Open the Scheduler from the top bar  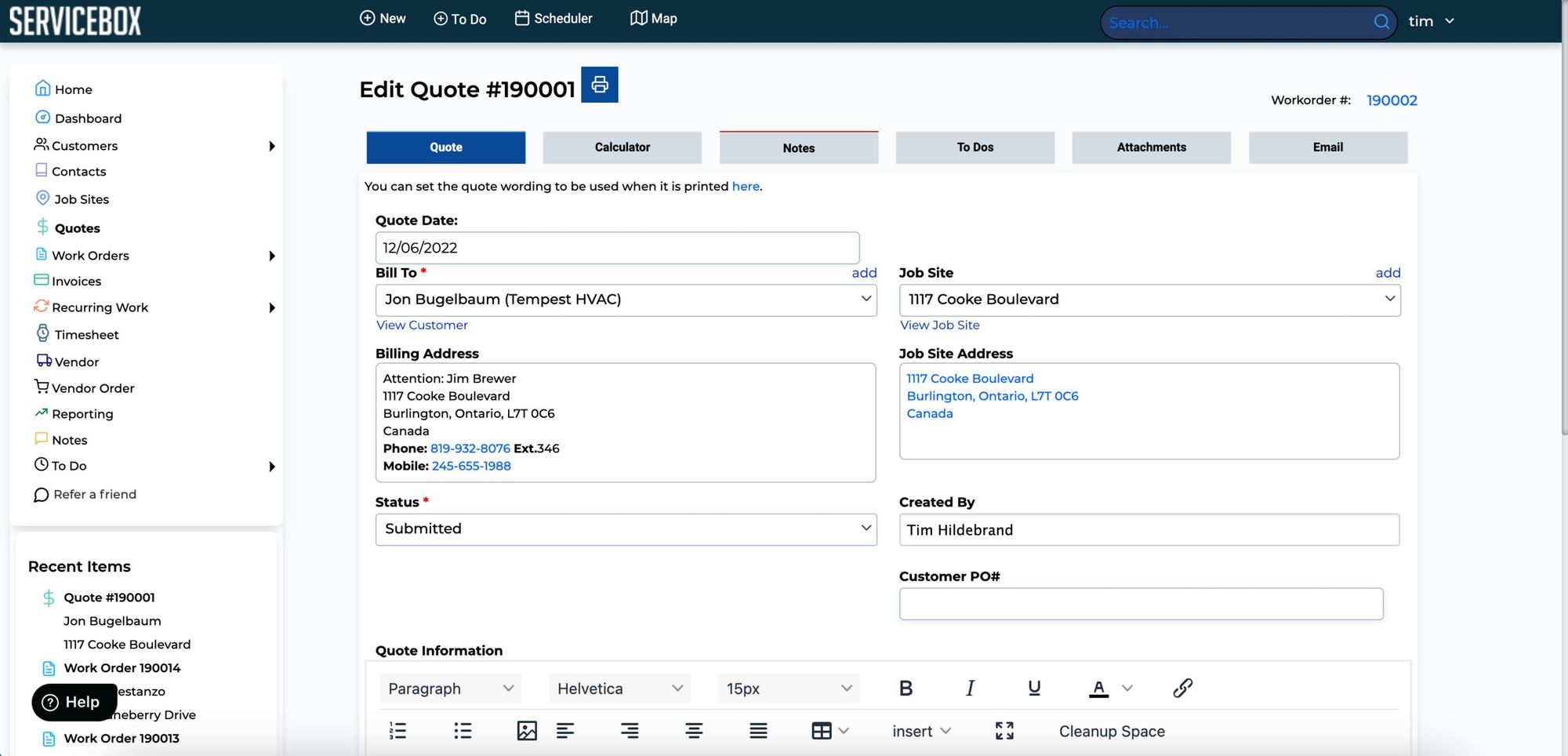coord(554,18)
